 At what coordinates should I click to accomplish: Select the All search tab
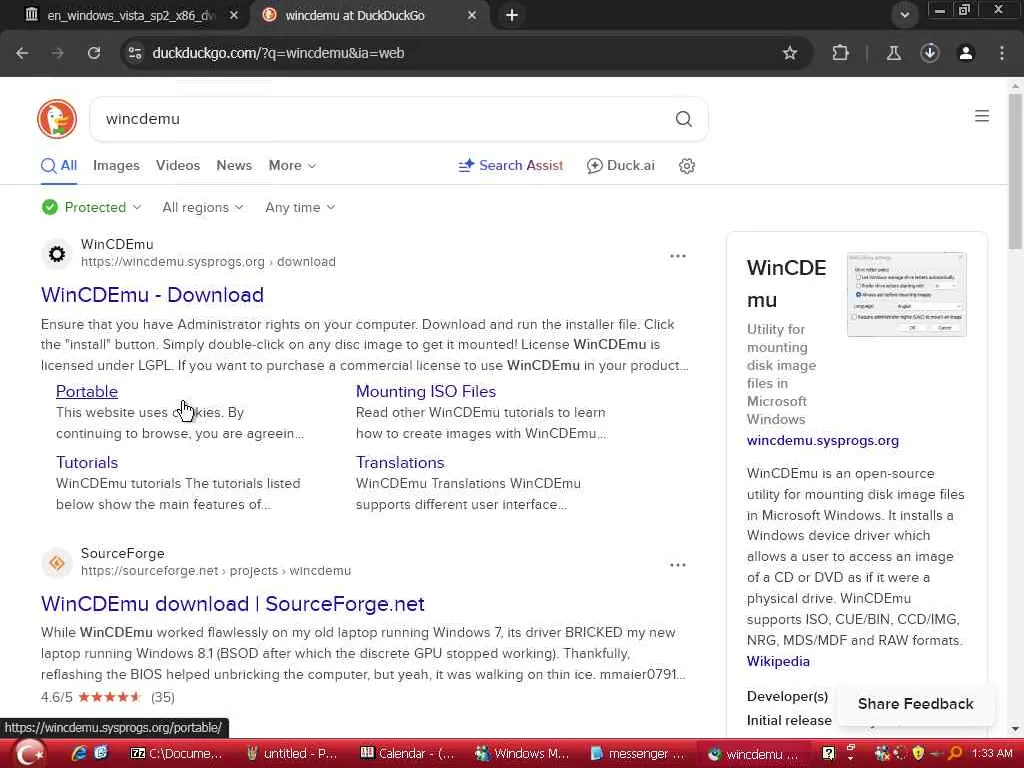[x=59, y=166]
